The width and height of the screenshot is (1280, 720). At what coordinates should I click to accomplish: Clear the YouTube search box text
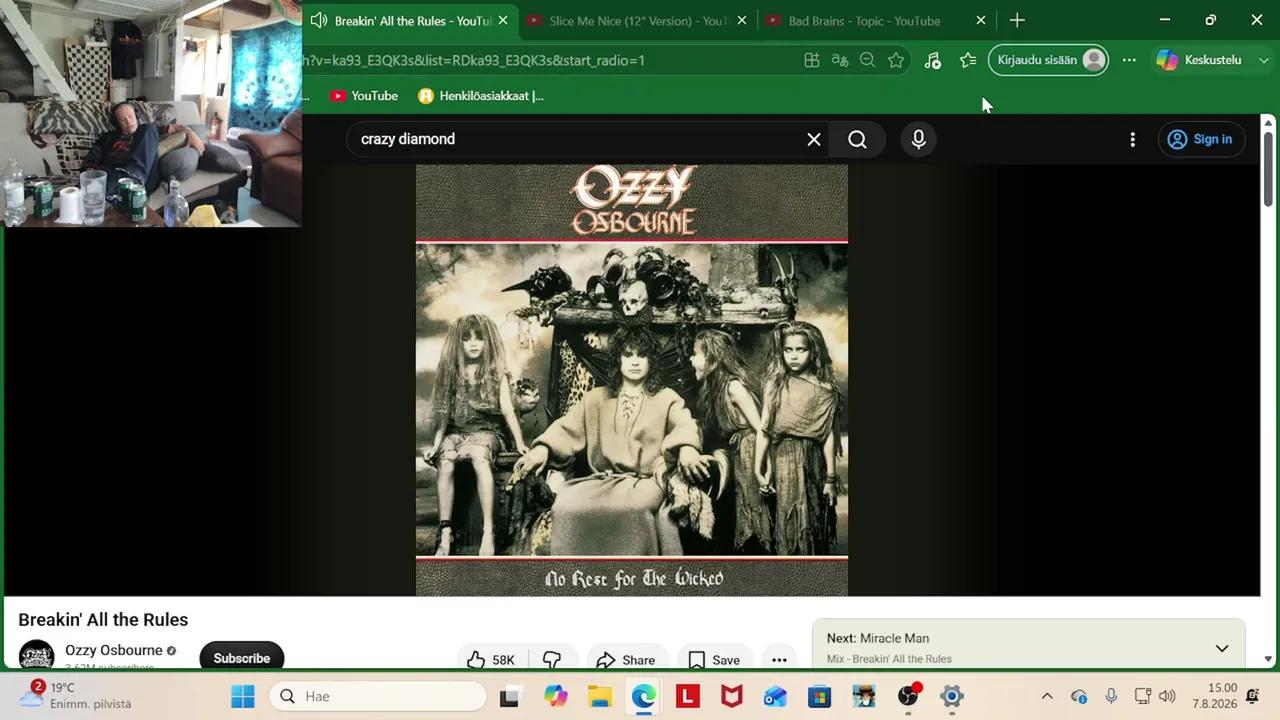coord(814,139)
